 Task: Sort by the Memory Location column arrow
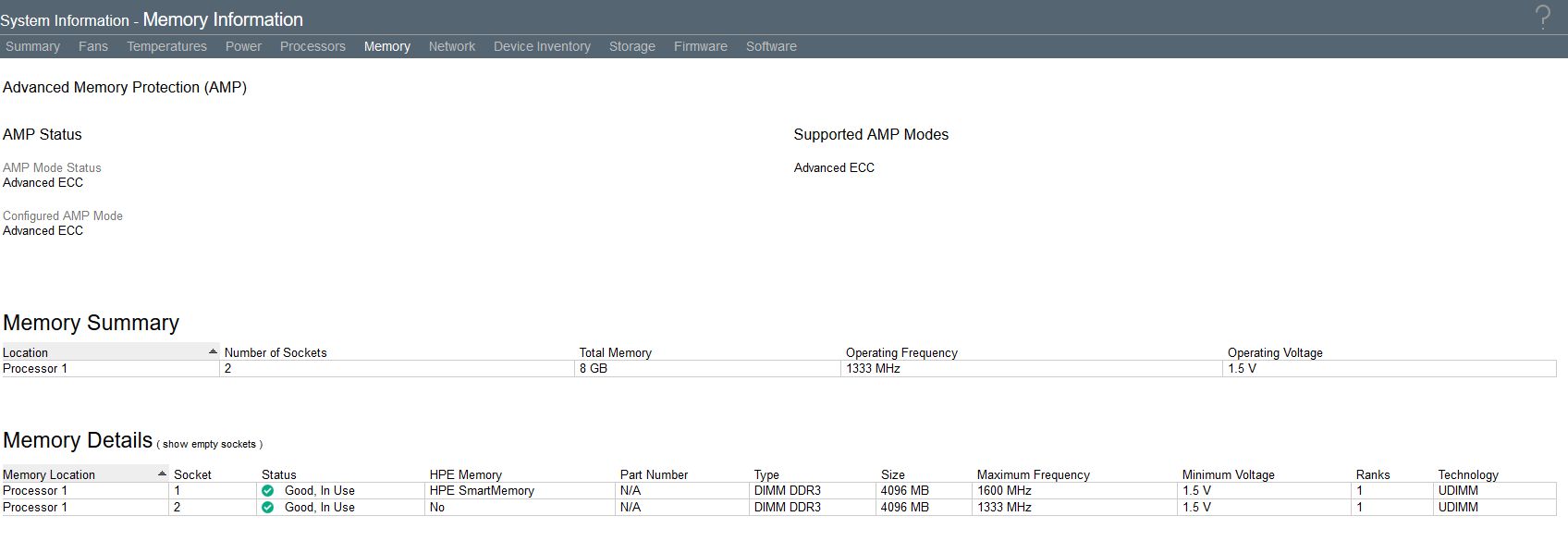tap(163, 474)
